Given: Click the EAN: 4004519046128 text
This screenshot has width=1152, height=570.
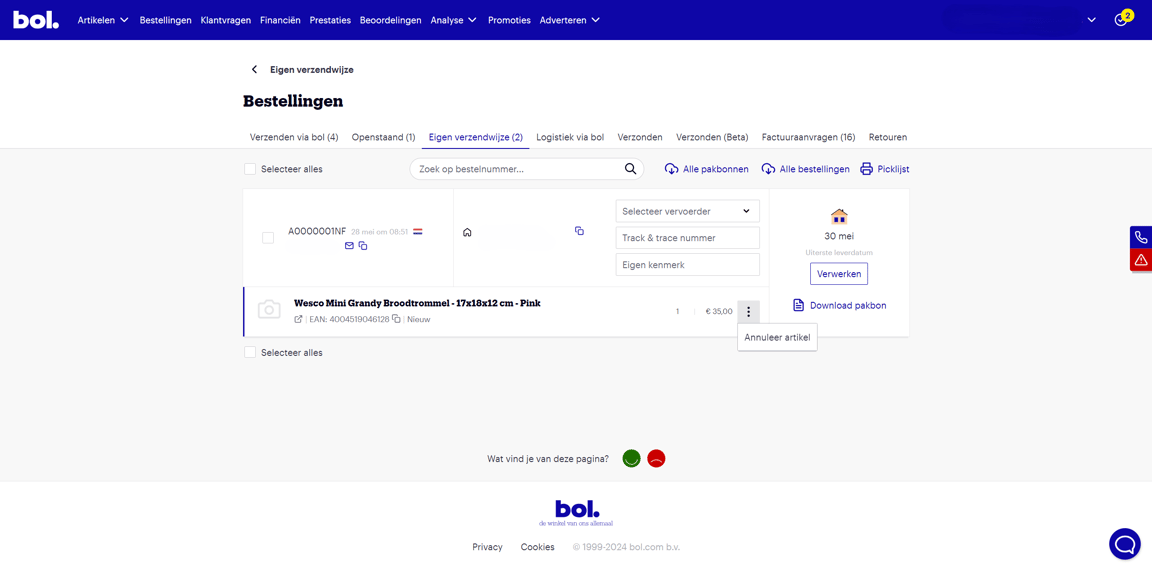Looking at the screenshot, I should [347, 320].
